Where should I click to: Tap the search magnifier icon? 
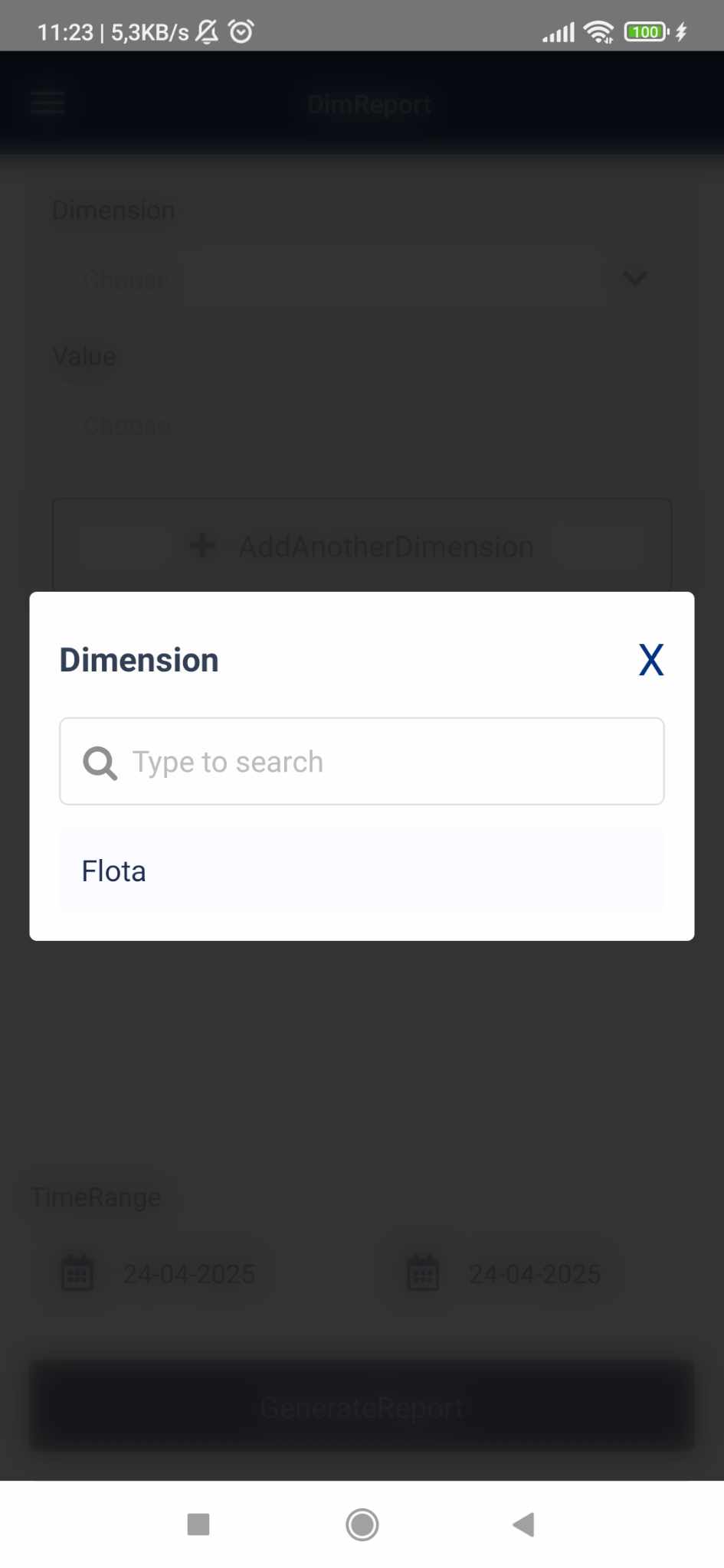(100, 763)
